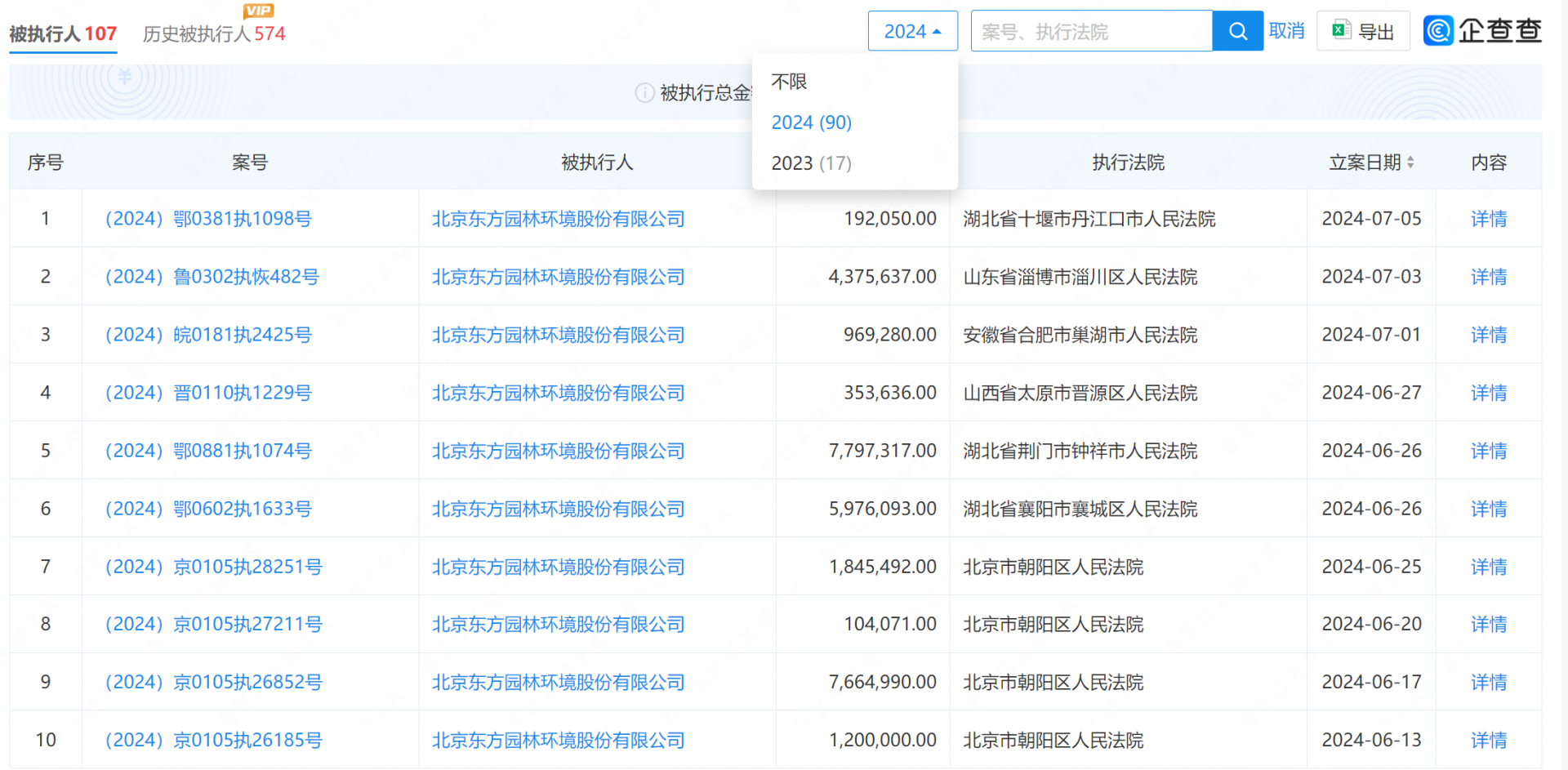Screen dimensions: 1568x770
Task: Open 详情 for 2024-06-20 case
Action: (x=1489, y=624)
